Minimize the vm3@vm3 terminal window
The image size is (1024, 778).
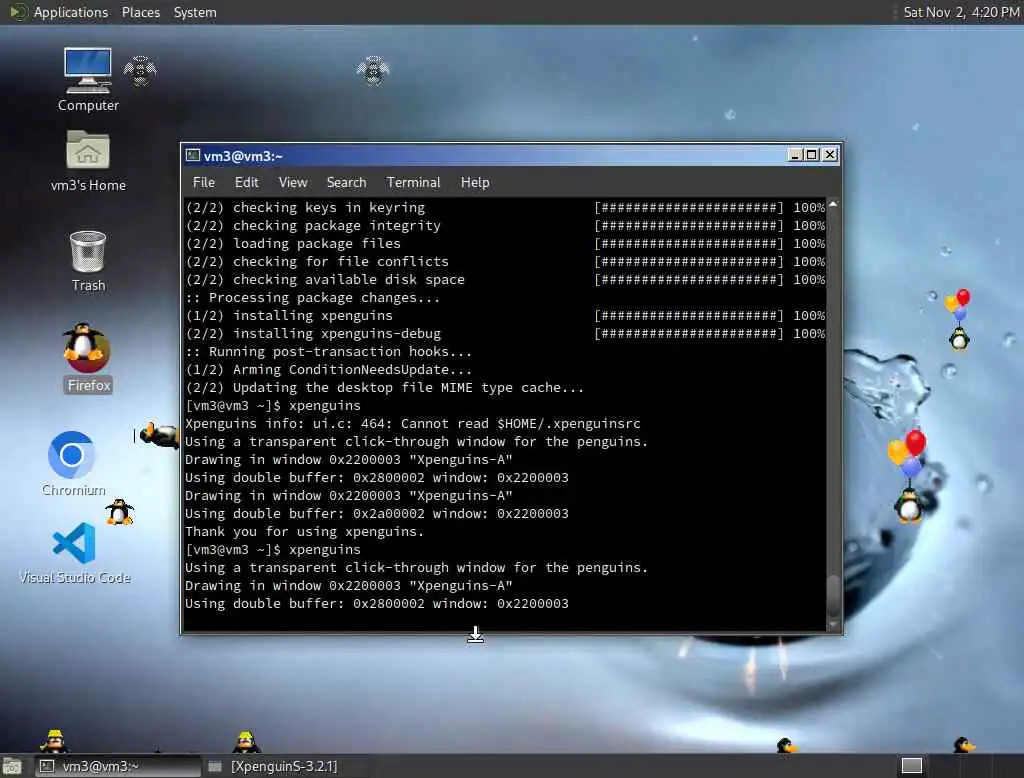point(794,155)
